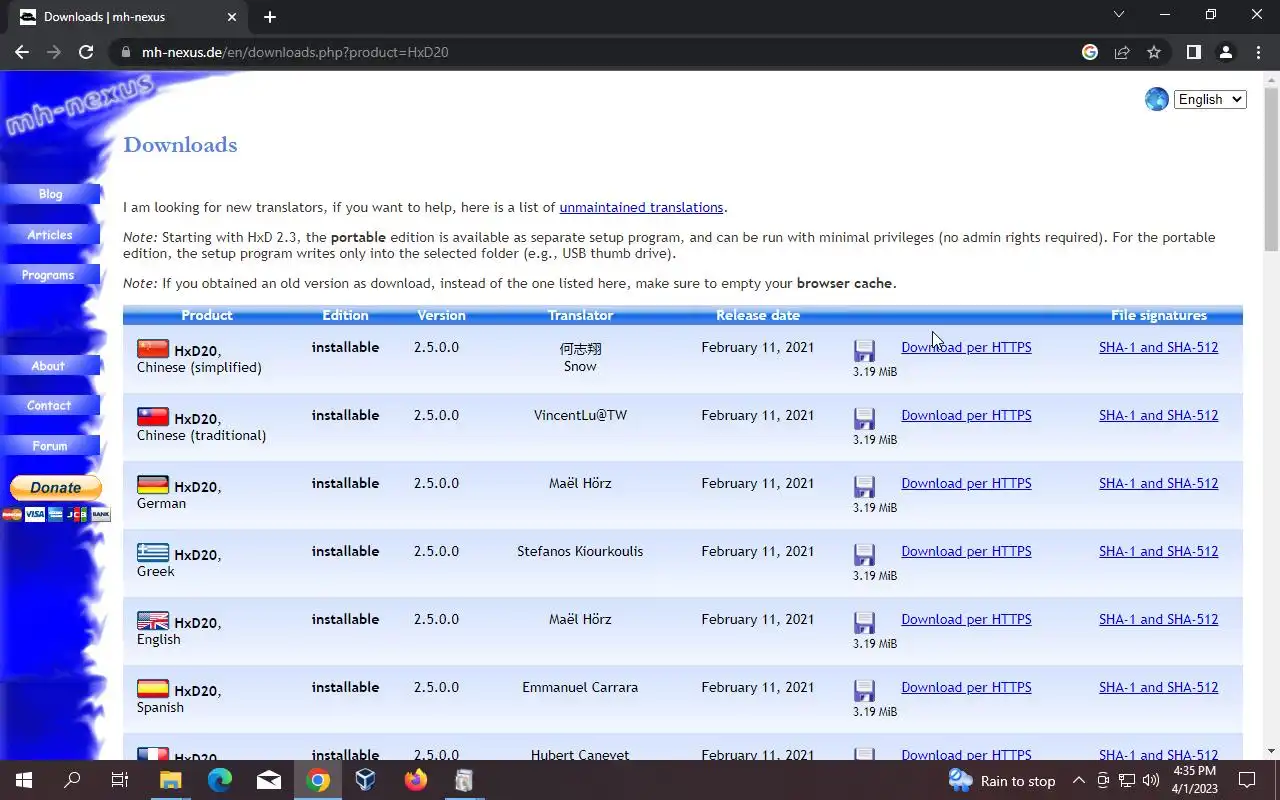The height and width of the screenshot is (800, 1280).
Task: Open the Forum navigation item
Action: tap(50, 446)
